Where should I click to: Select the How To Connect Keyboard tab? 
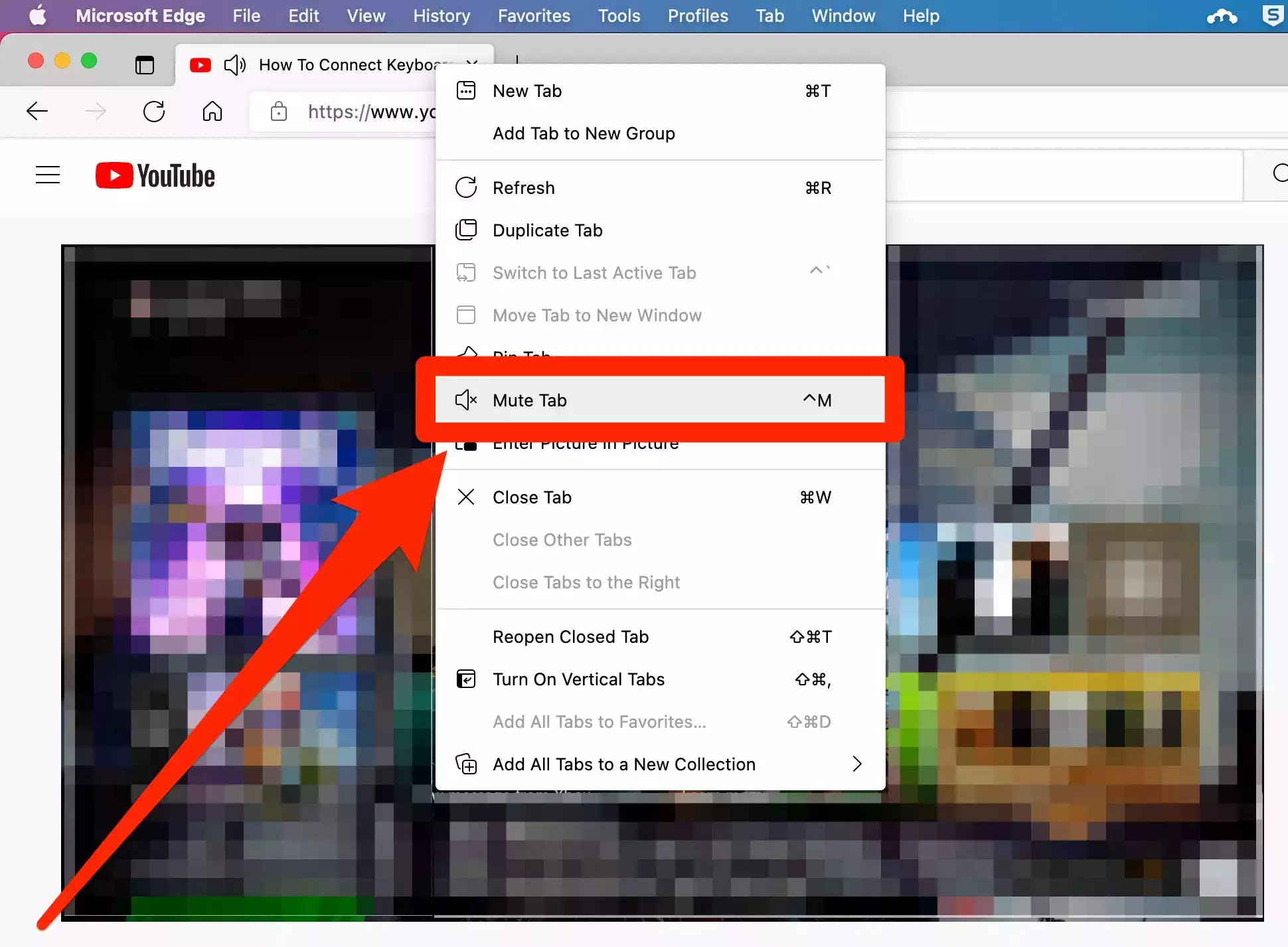pos(335,64)
